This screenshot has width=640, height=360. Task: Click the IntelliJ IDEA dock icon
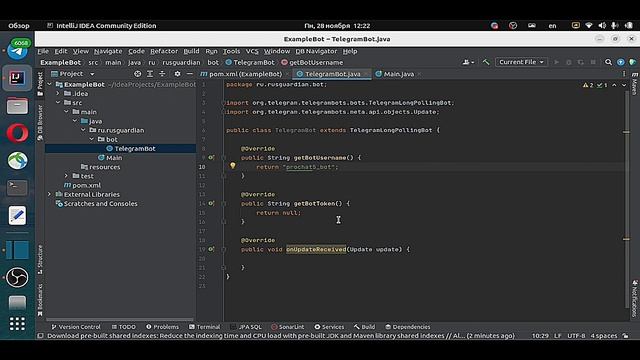pos(17,78)
